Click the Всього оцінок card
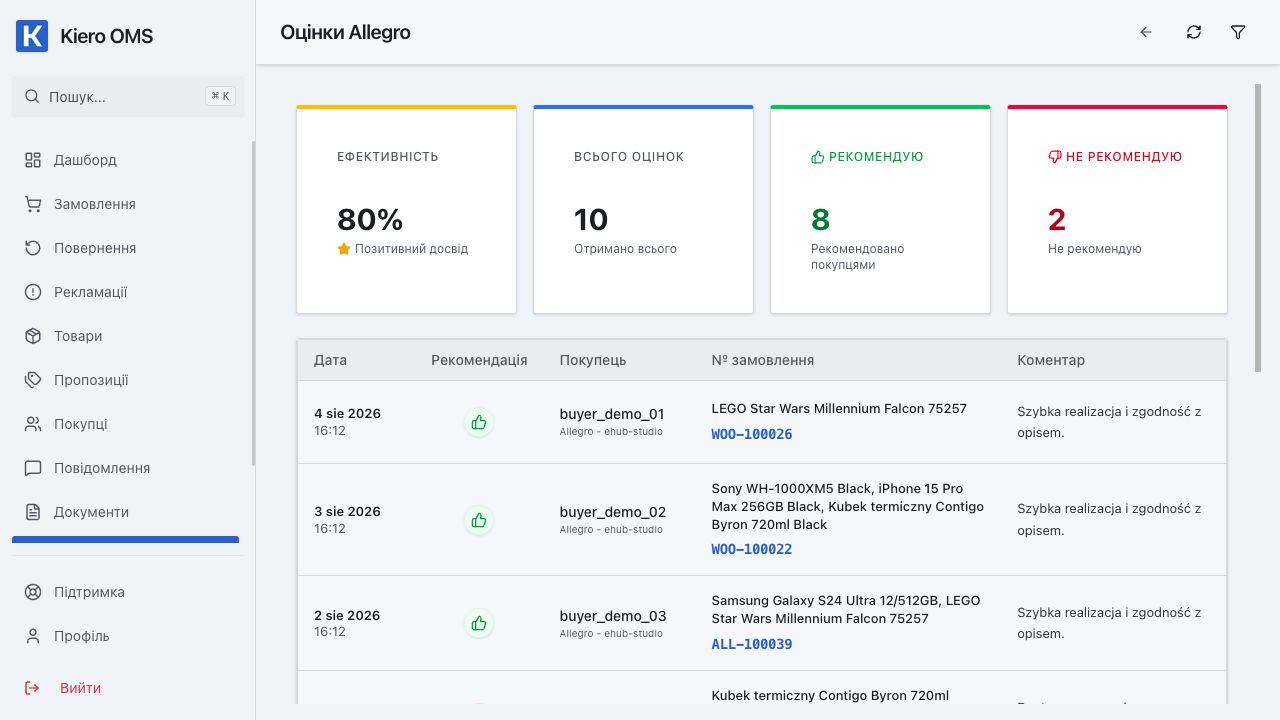This screenshot has height=720, width=1280. tap(643, 209)
